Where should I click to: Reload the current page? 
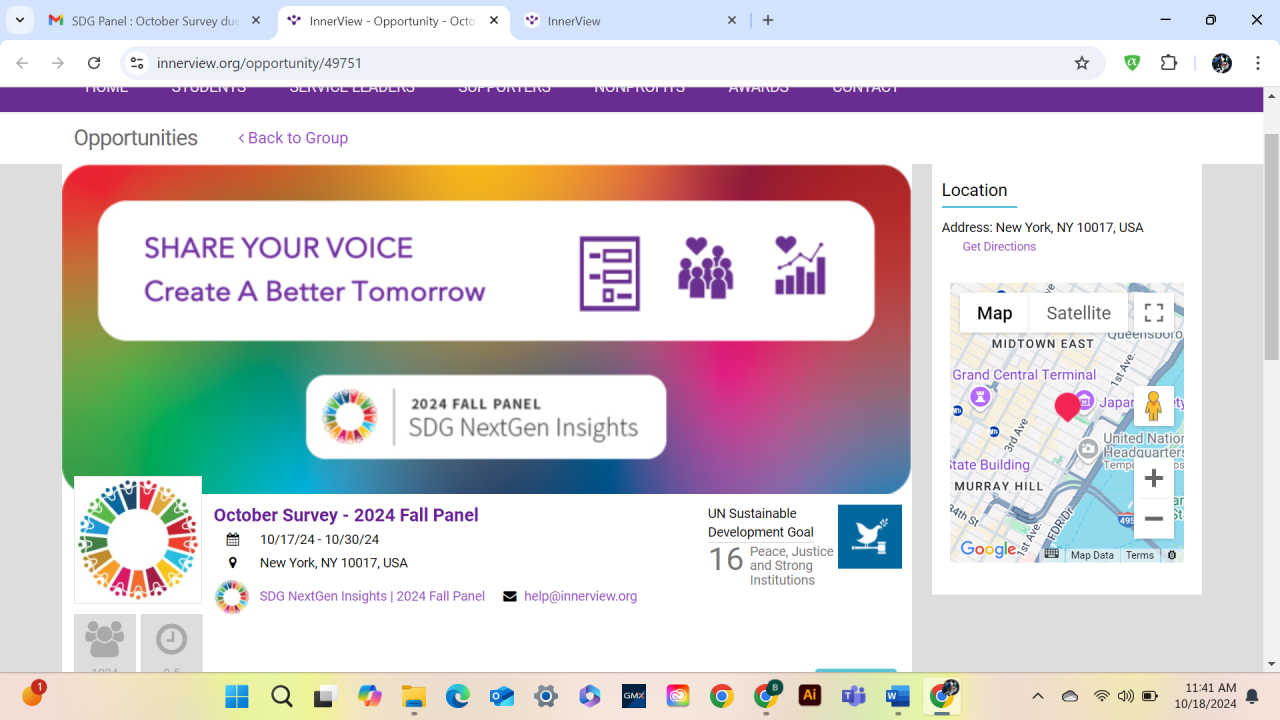[94, 63]
